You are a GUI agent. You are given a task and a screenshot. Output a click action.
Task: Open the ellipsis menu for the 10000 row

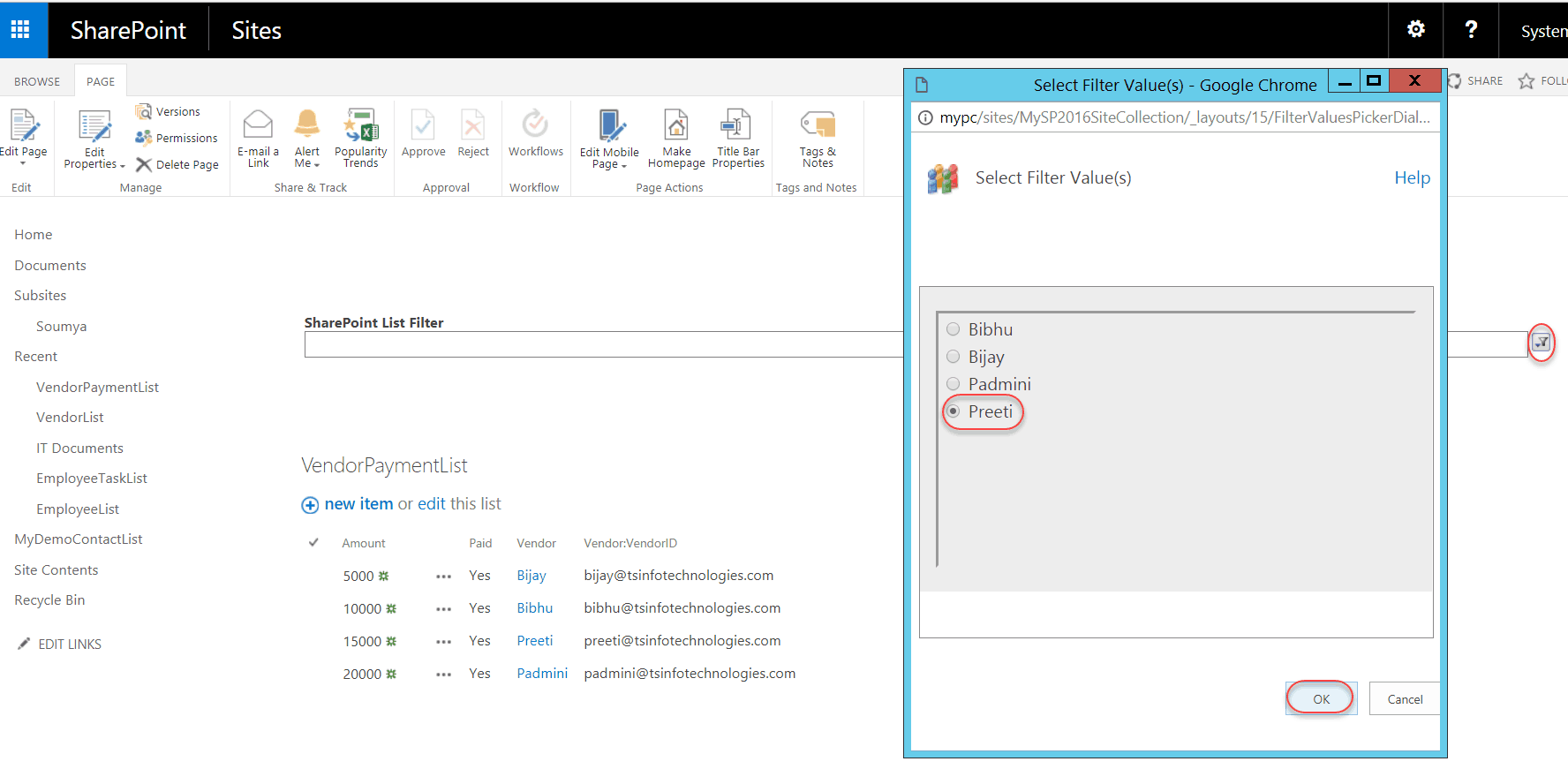[443, 609]
